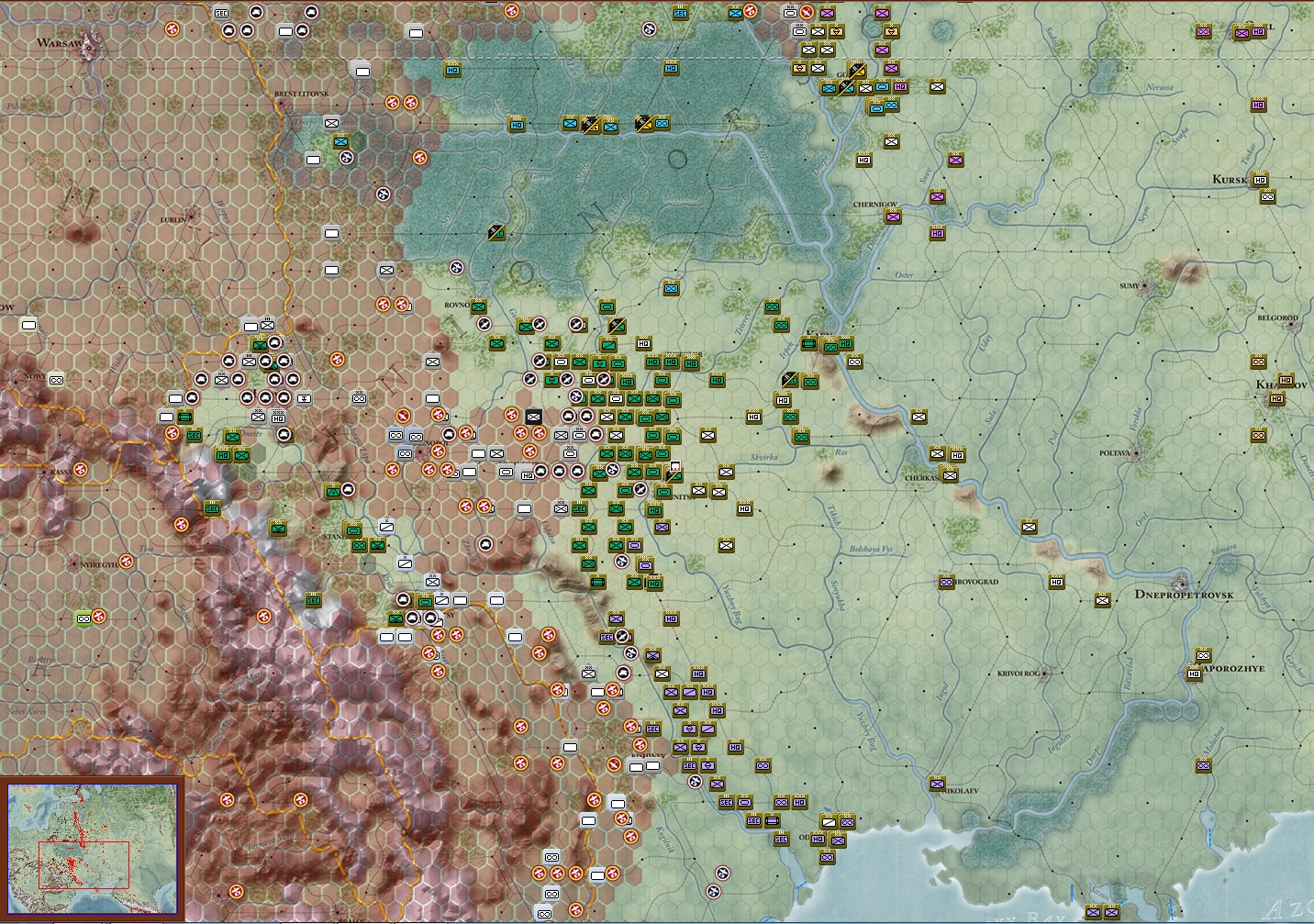The width and height of the screenshot is (1314, 924).
Task: Select the purple infantry counter east of Snov river
Action: pyautogui.click(x=955, y=161)
